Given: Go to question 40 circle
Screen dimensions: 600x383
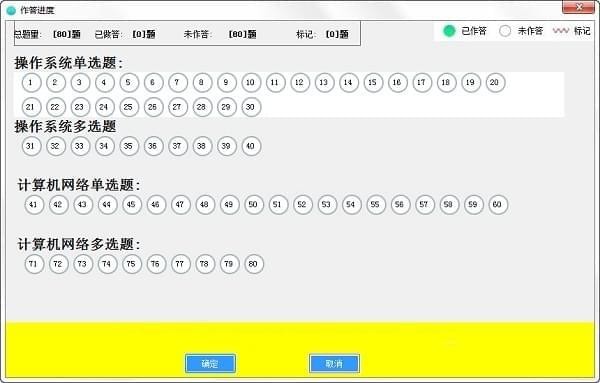Looking at the screenshot, I should [251, 146].
